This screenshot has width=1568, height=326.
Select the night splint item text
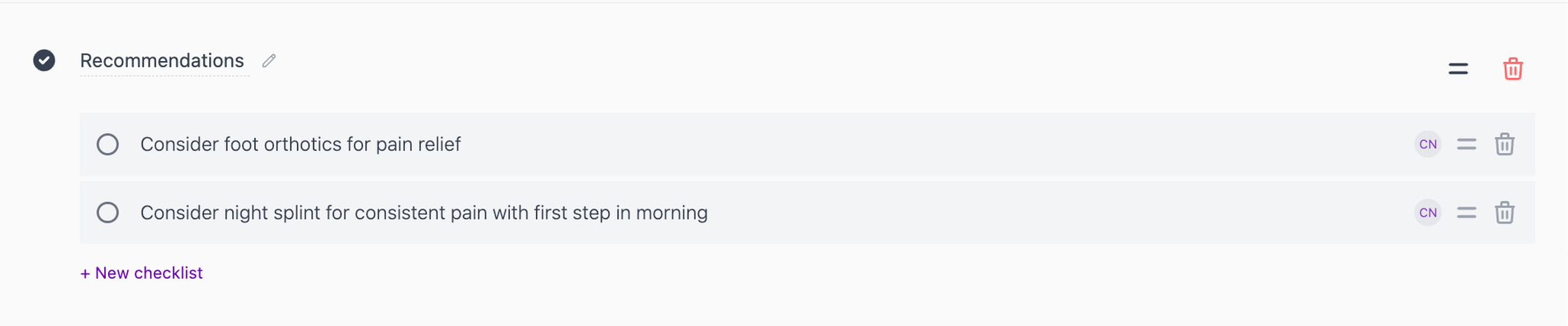[424, 213]
